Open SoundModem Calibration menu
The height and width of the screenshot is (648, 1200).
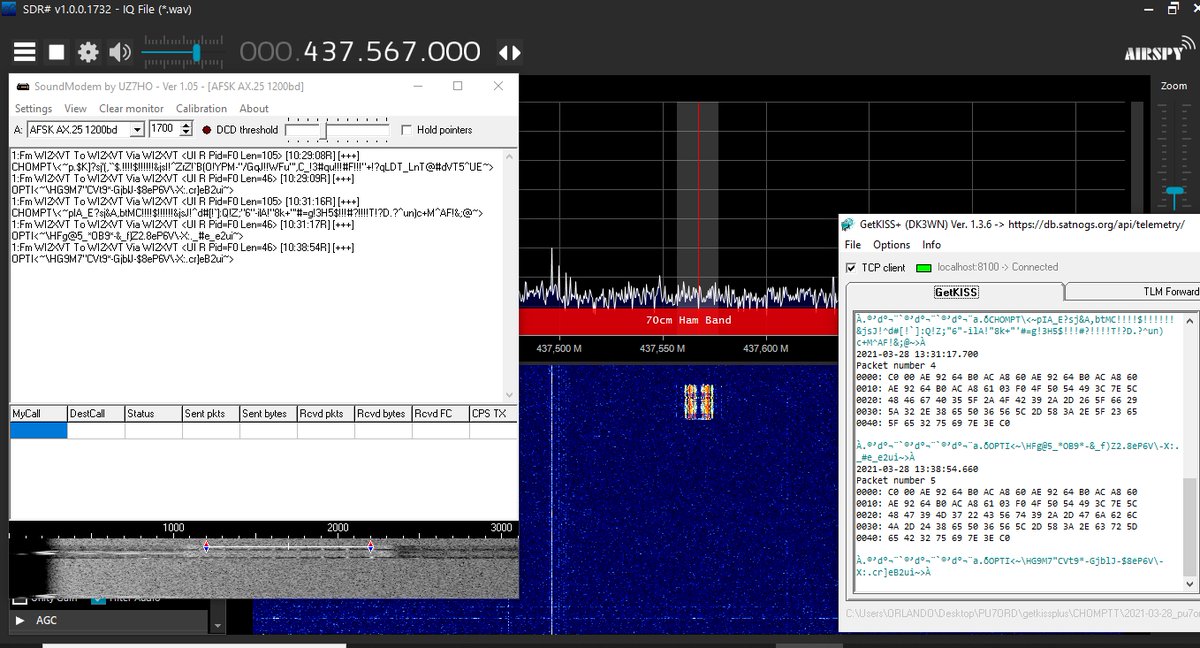[201, 108]
